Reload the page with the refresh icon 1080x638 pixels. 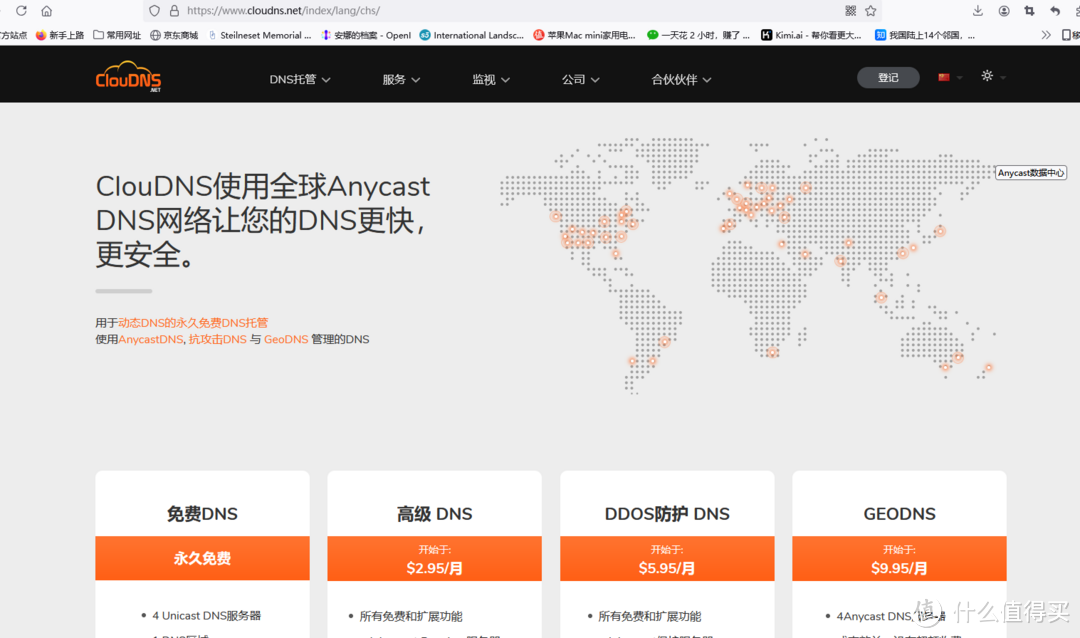(21, 11)
